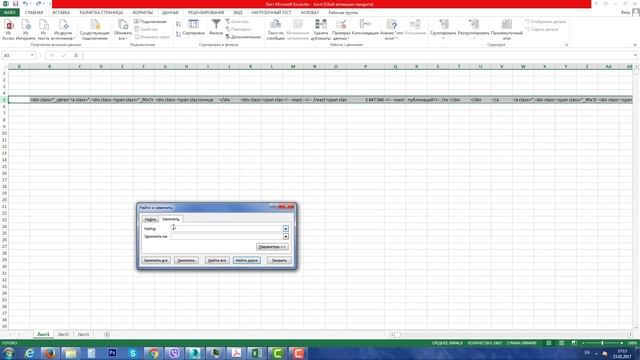Image resolution: width=640 pixels, height=360 pixels.
Task: Undo last action in quick access toolbar
Action: [x=25, y=4]
